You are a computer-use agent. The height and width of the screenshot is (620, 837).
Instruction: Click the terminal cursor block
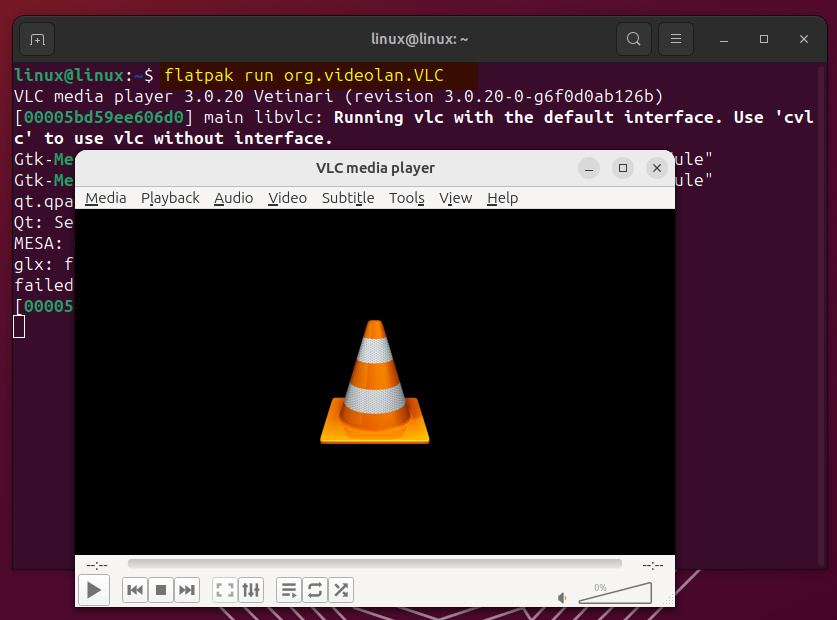tap(19, 327)
